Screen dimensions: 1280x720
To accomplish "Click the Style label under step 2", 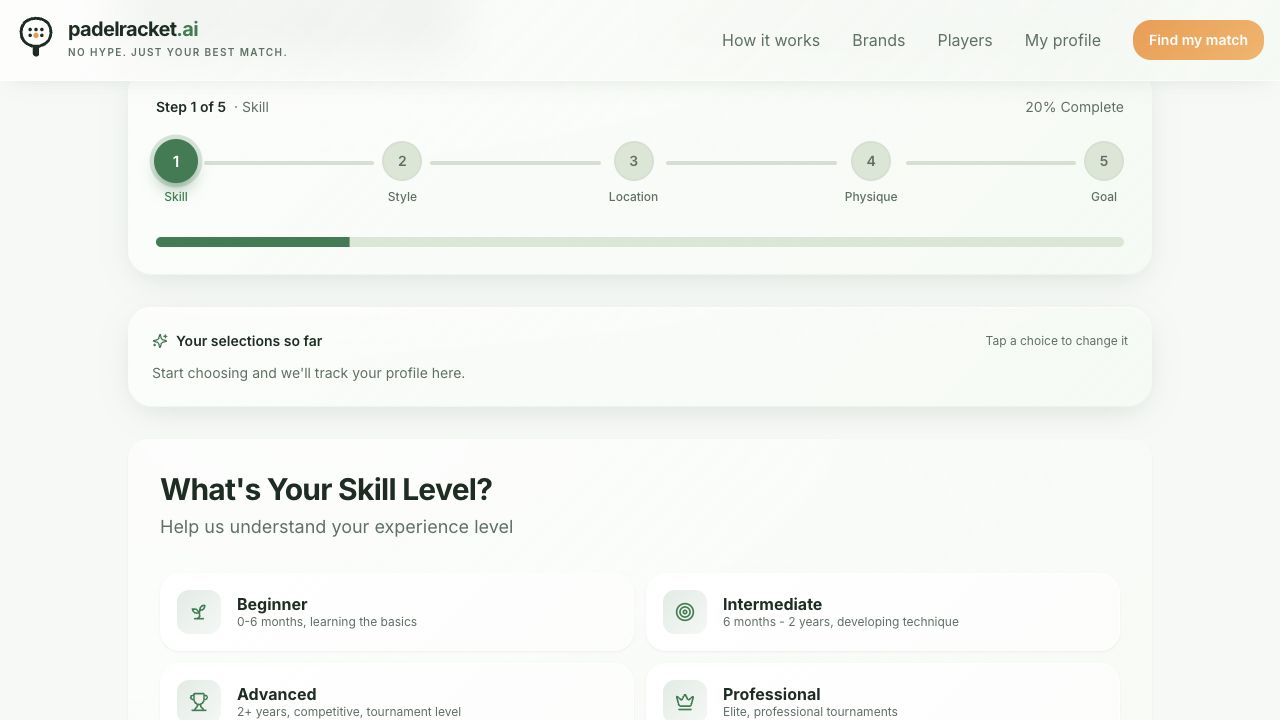I will coord(402,197).
